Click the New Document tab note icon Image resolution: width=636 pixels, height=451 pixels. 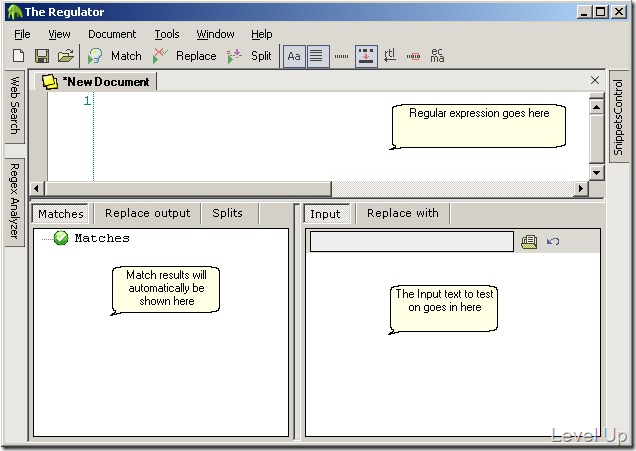click(x=50, y=82)
